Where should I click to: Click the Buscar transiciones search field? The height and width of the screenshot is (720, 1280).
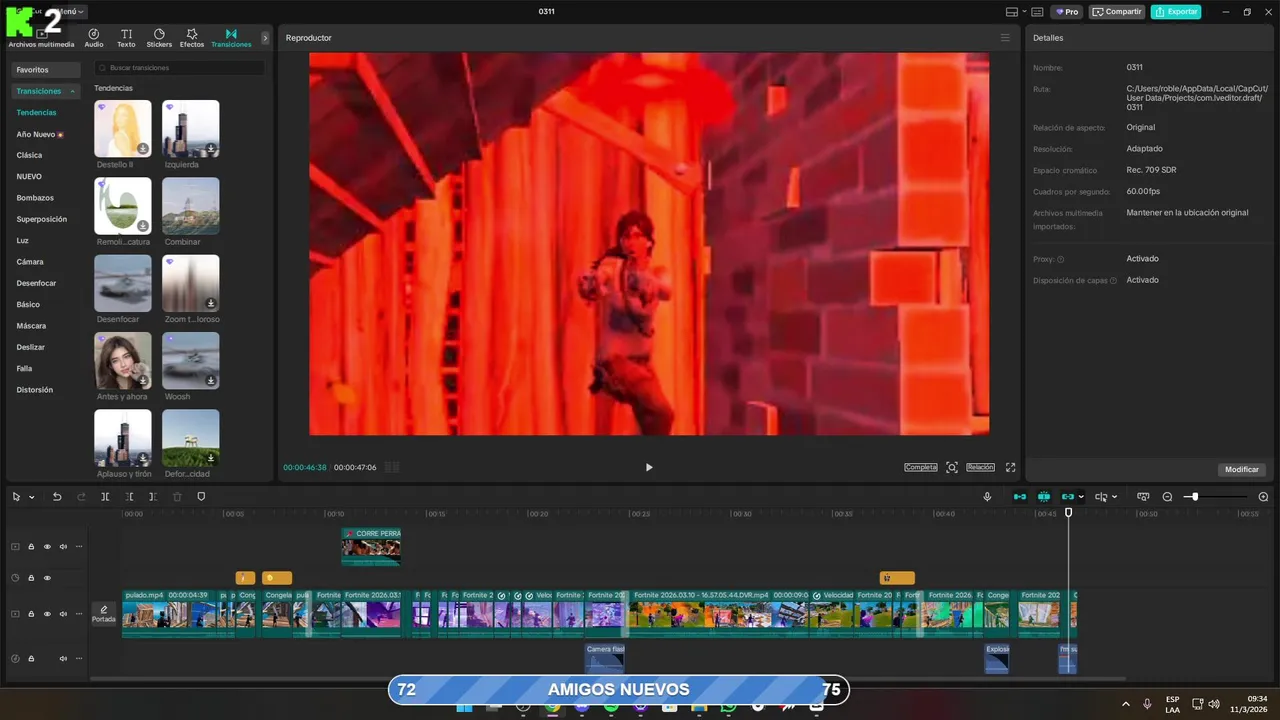click(180, 68)
